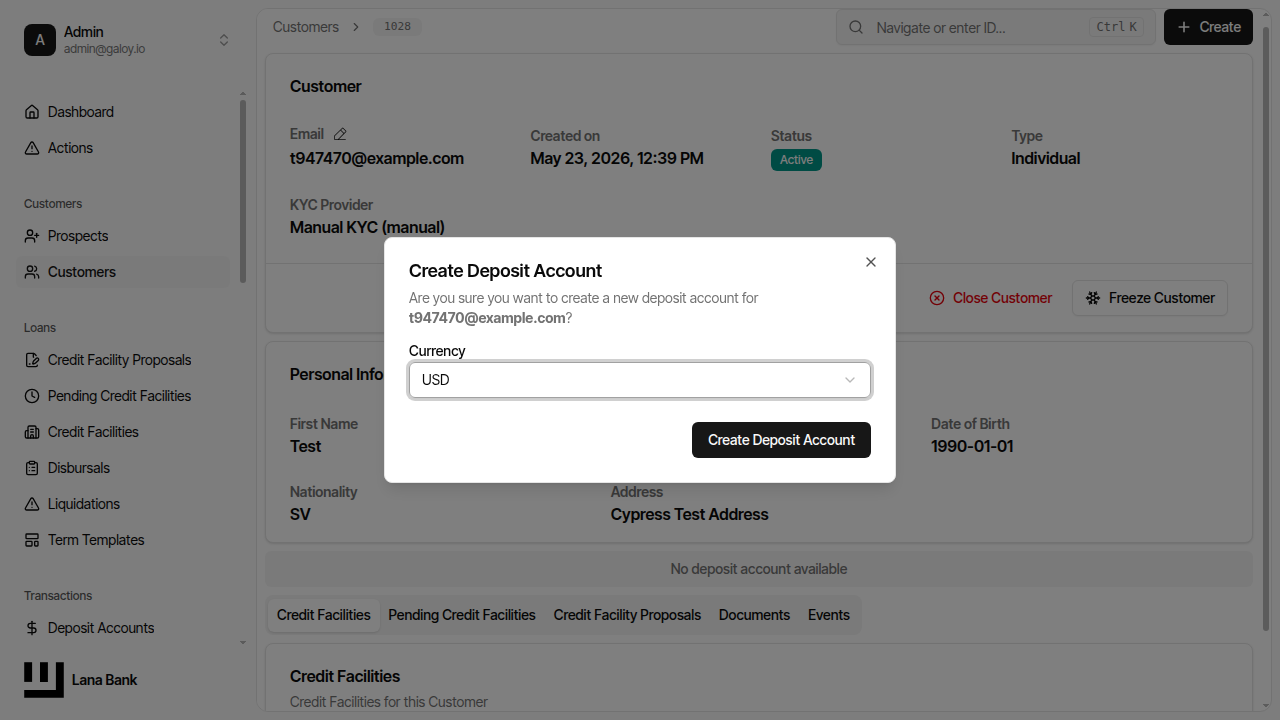Click the Credit Facilities building icon
The width and height of the screenshot is (1280, 720).
point(32,432)
